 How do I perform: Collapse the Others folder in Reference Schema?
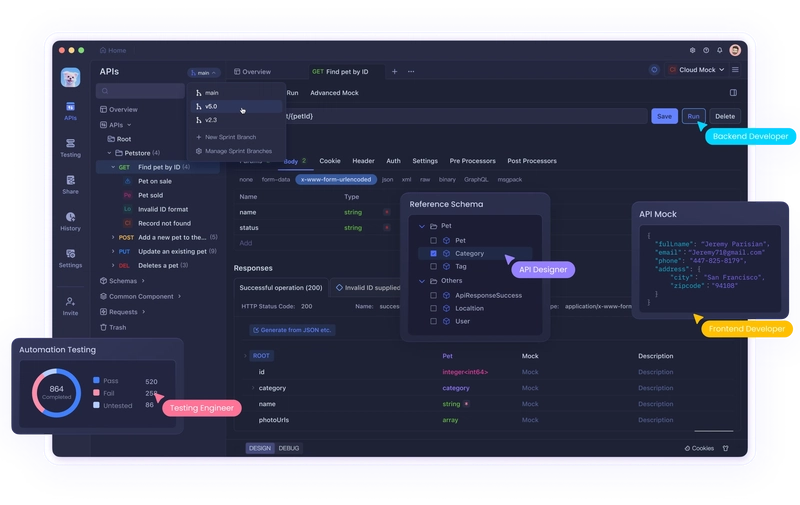tap(422, 281)
